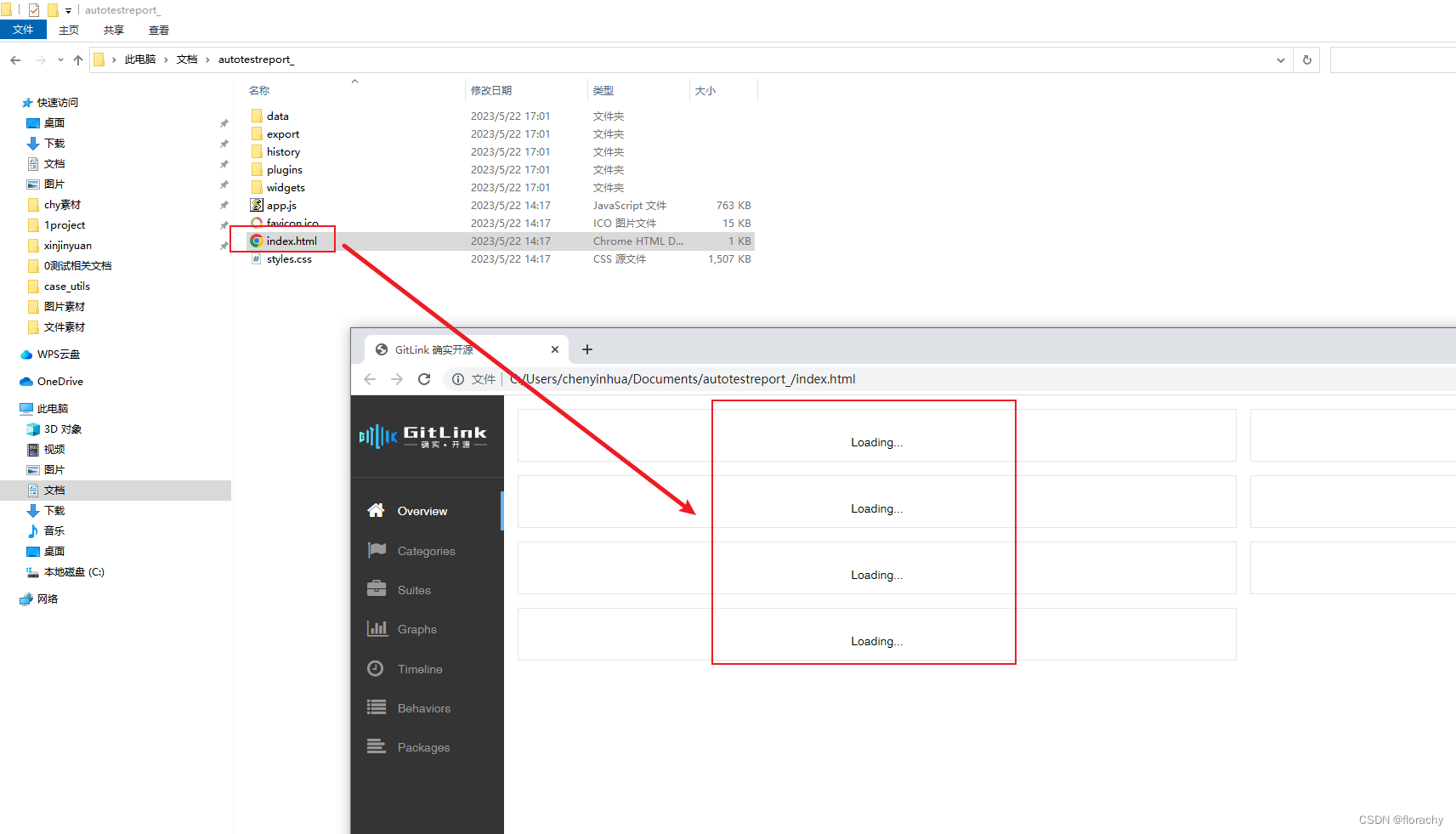Reload the Chrome page
The image size is (1456, 834).
click(x=424, y=379)
